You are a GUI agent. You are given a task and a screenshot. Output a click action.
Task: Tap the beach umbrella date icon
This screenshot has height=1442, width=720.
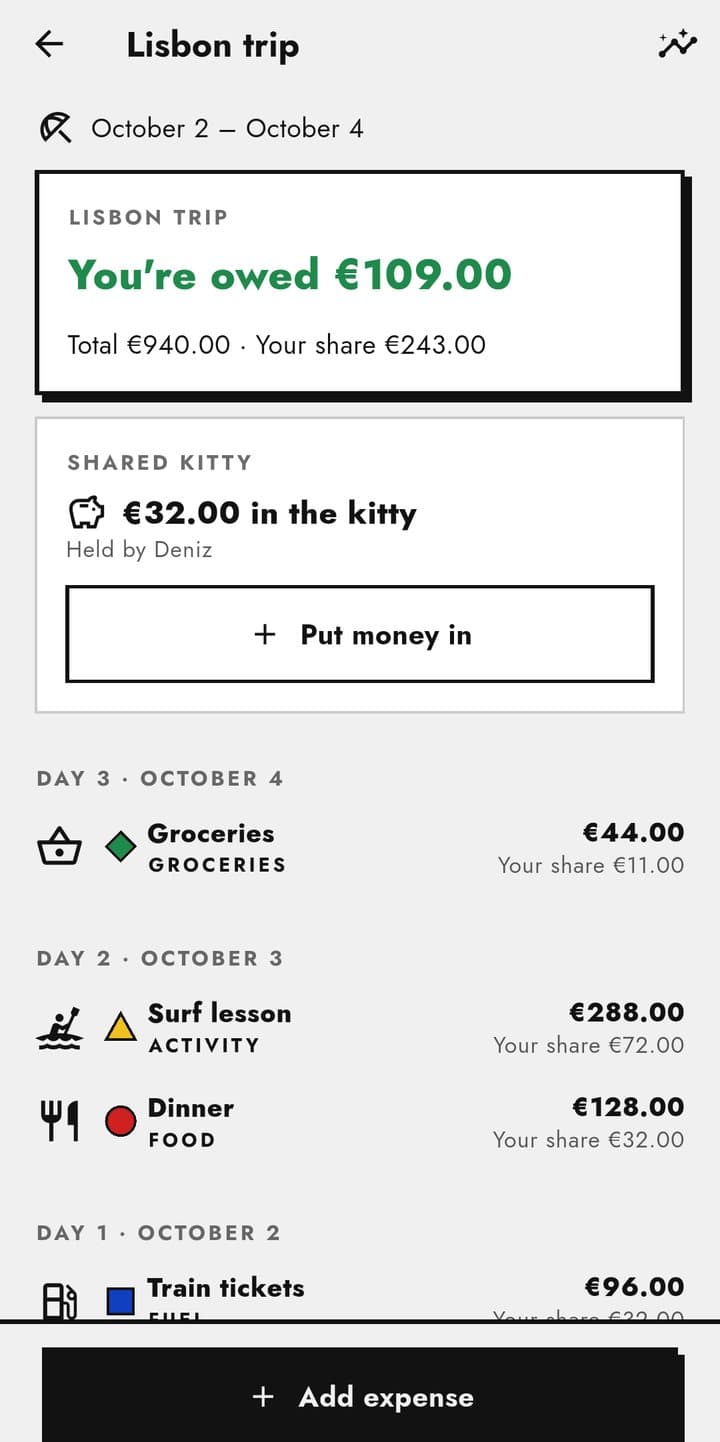tap(56, 128)
